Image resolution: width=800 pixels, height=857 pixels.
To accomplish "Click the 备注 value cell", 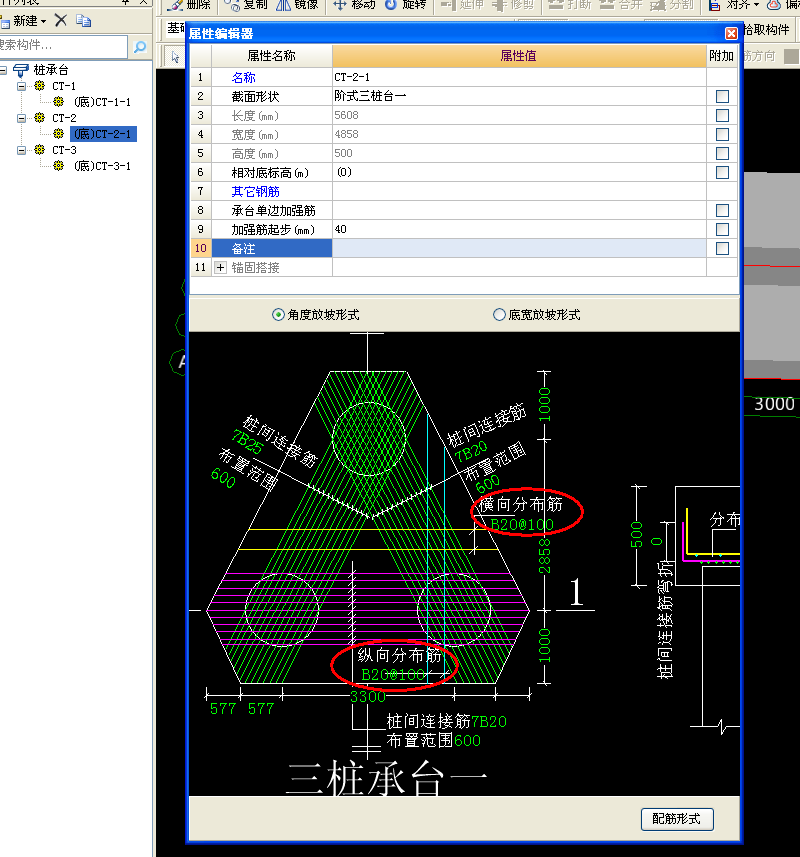I will [519, 249].
